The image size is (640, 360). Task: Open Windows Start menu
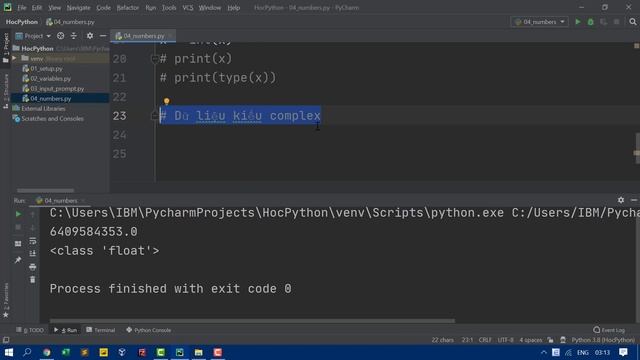click(8, 352)
